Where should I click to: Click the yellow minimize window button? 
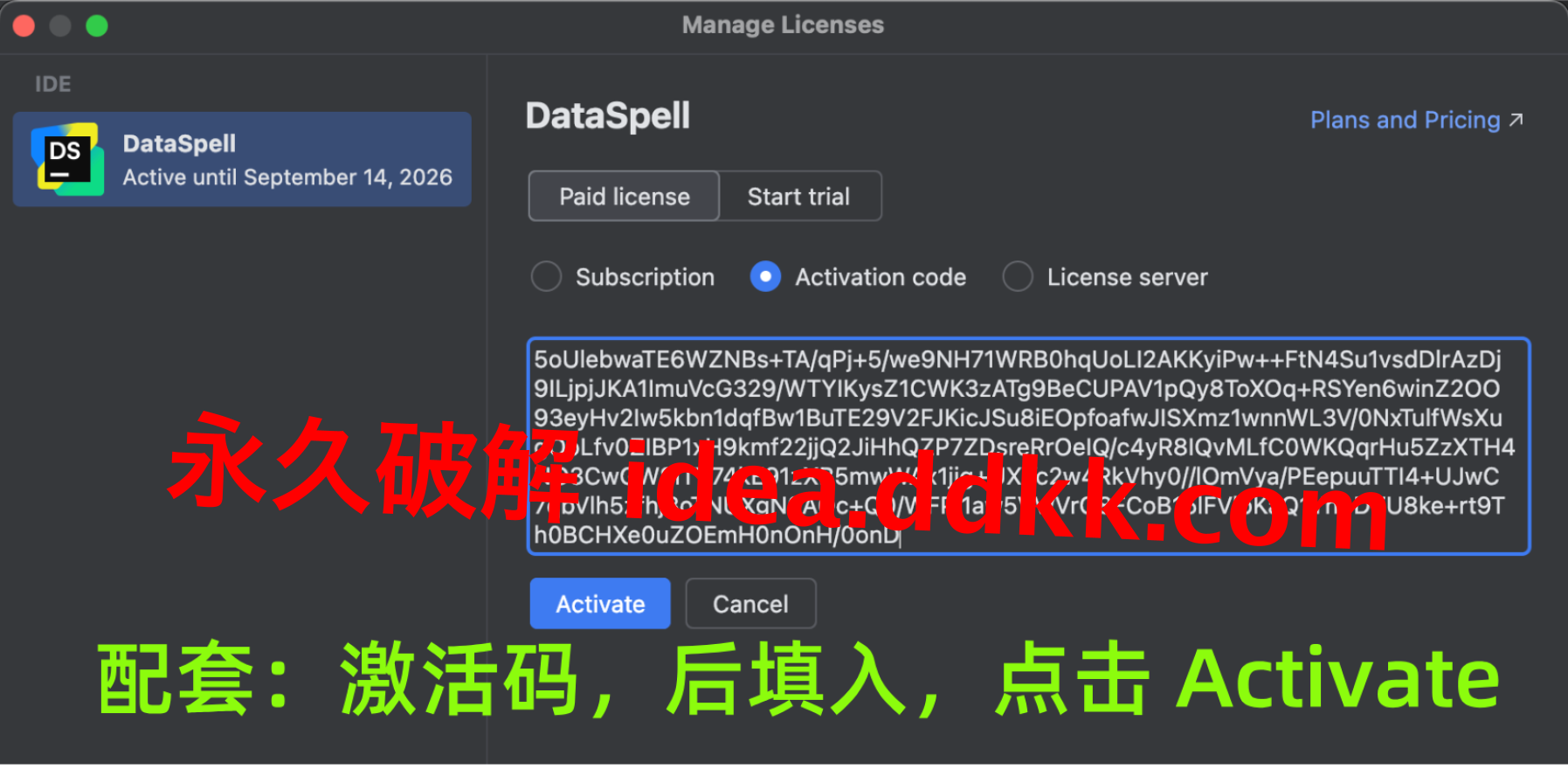point(60,26)
